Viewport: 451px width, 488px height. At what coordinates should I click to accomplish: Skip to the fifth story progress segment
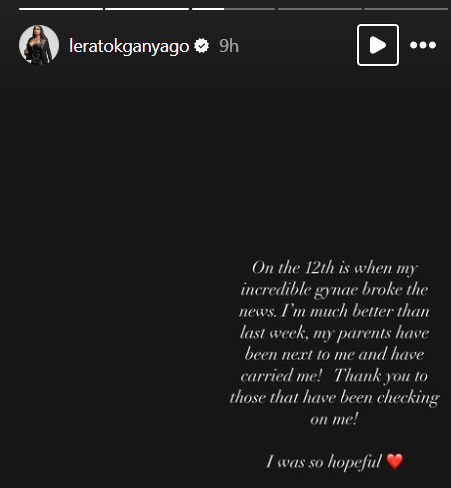(x=406, y=9)
